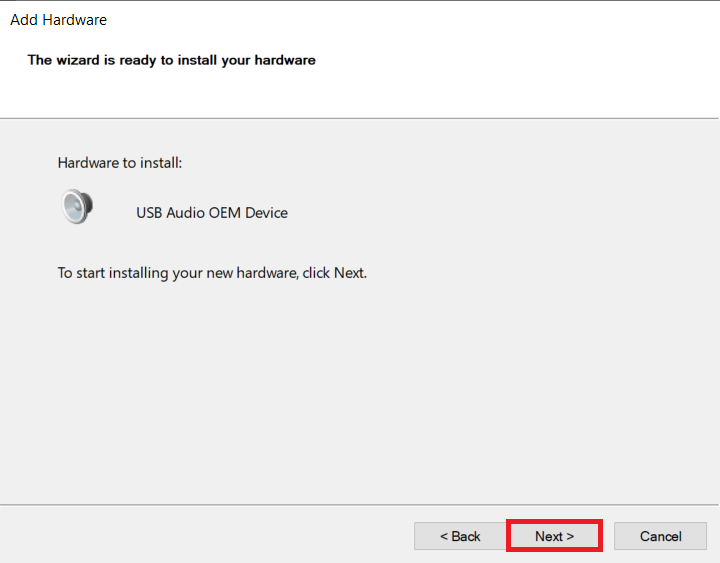This screenshot has width=720, height=563.
Task: Go back with the Back button
Action: 460,536
